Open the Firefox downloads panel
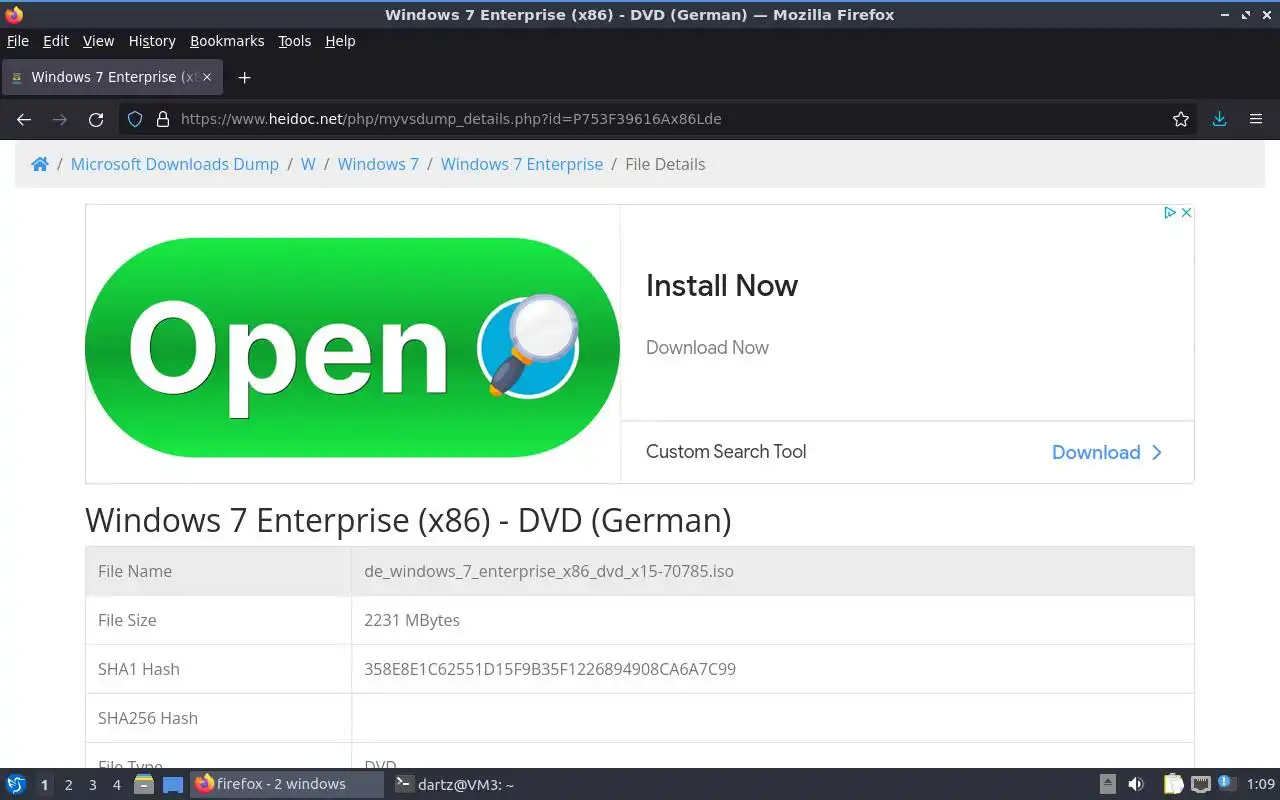Screen dimensions: 1280x800 [1219, 119]
